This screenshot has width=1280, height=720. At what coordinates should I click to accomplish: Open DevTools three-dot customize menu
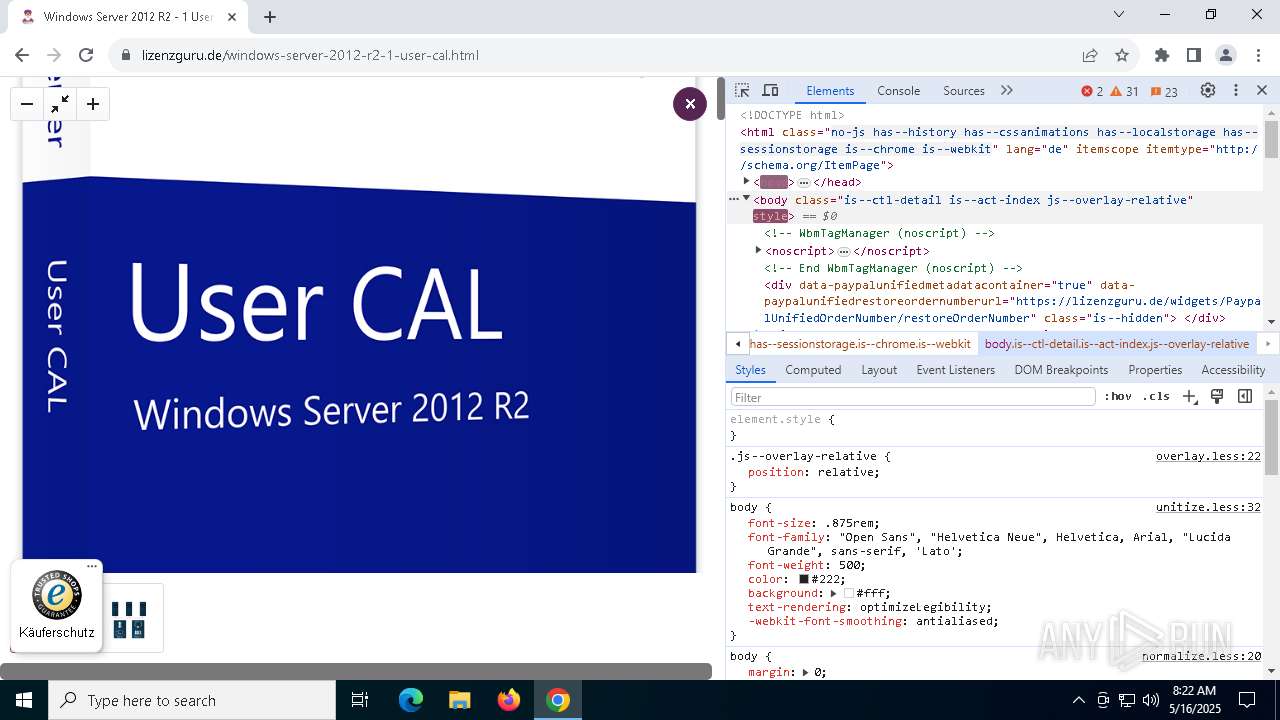pos(1236,90)
